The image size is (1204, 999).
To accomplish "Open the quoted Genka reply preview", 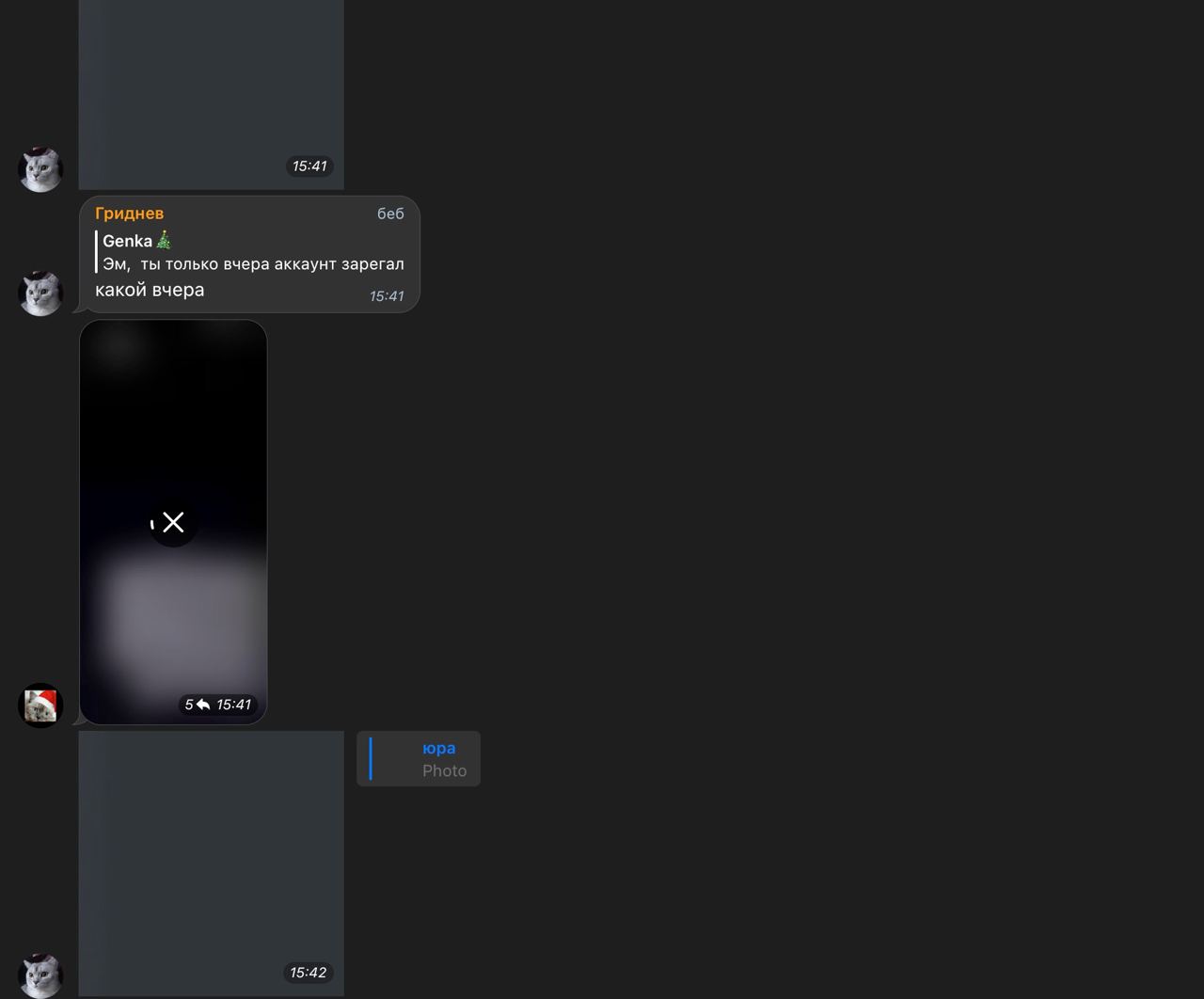I will click(250, 252).
